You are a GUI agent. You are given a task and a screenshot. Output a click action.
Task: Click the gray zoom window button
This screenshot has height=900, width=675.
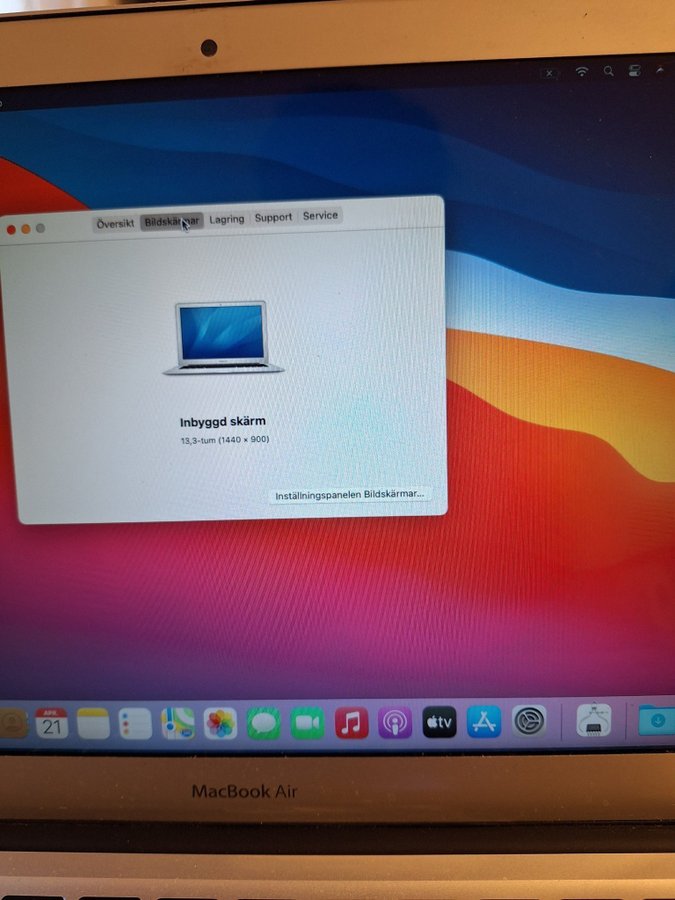click(40, 228)
